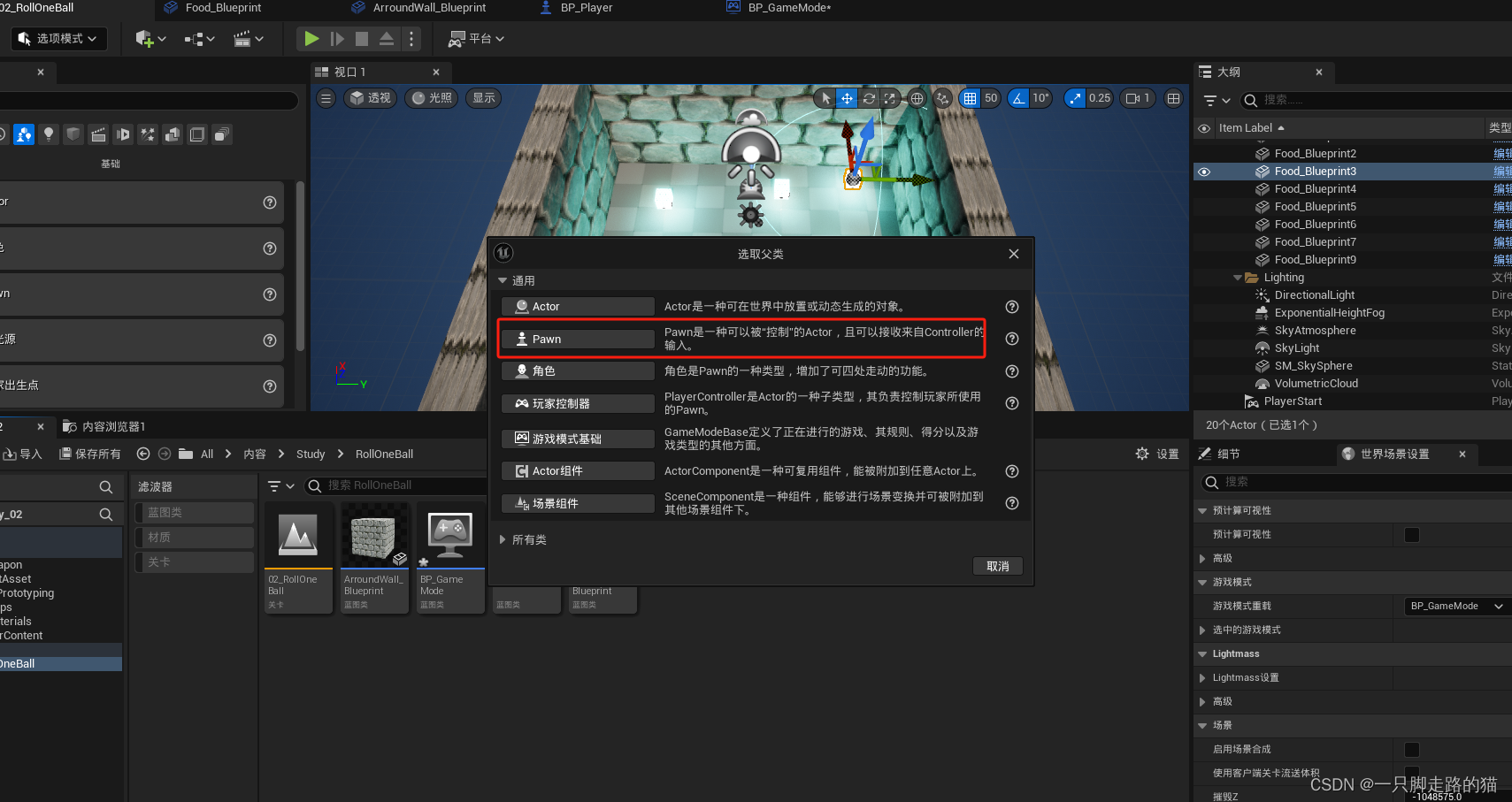This screenshot has width=1512, height=802.
Task: Select the Rotate transform tool in viewport
Action: coord(869,98)
